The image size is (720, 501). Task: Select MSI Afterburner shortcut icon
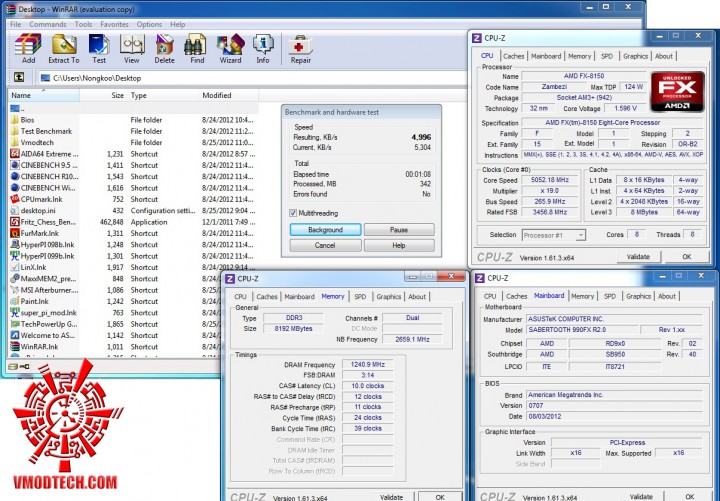tap(15, 290)
